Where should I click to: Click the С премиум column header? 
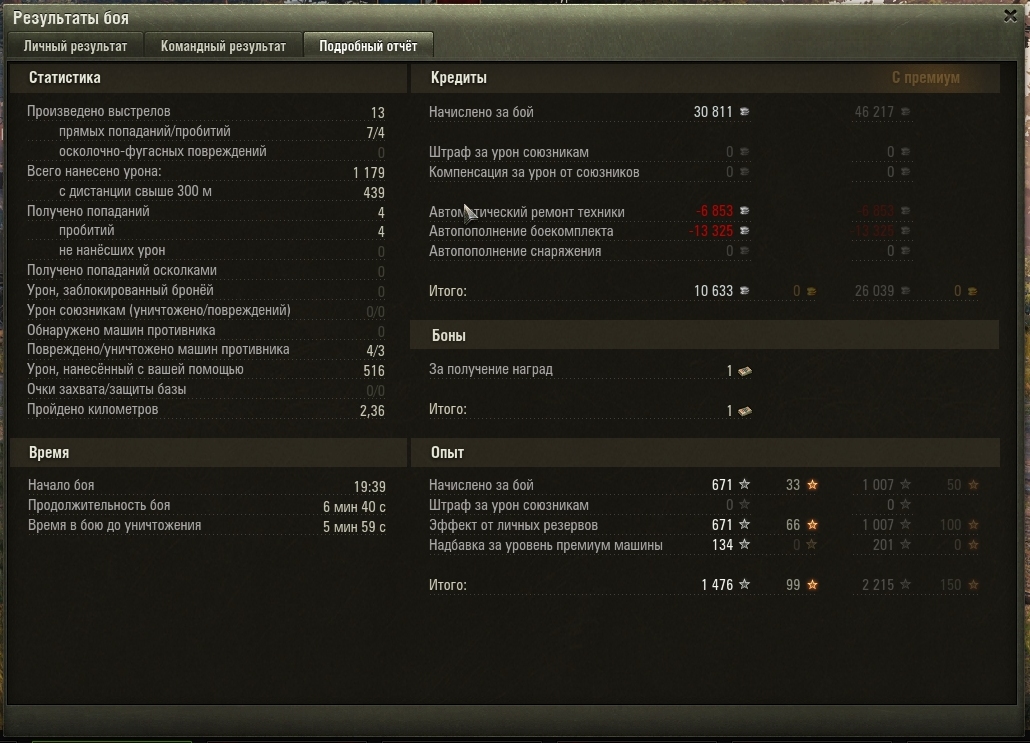pyautogui.click(x=926, y=78)
